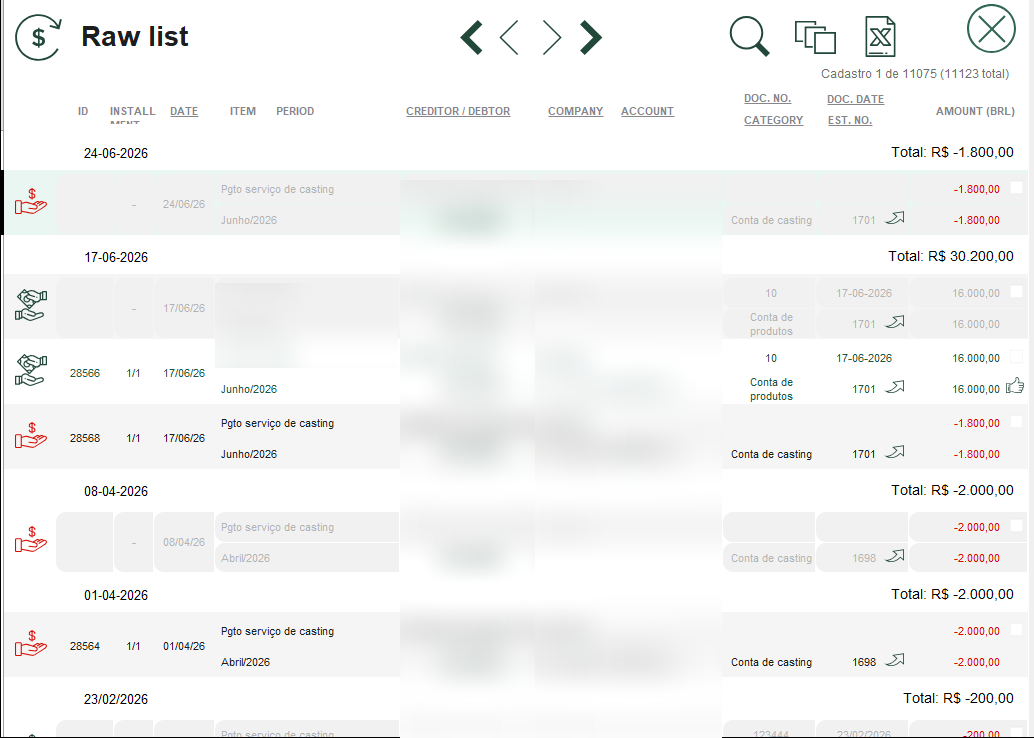Select the 24-06-2026 group header

(x=115, y=153)
